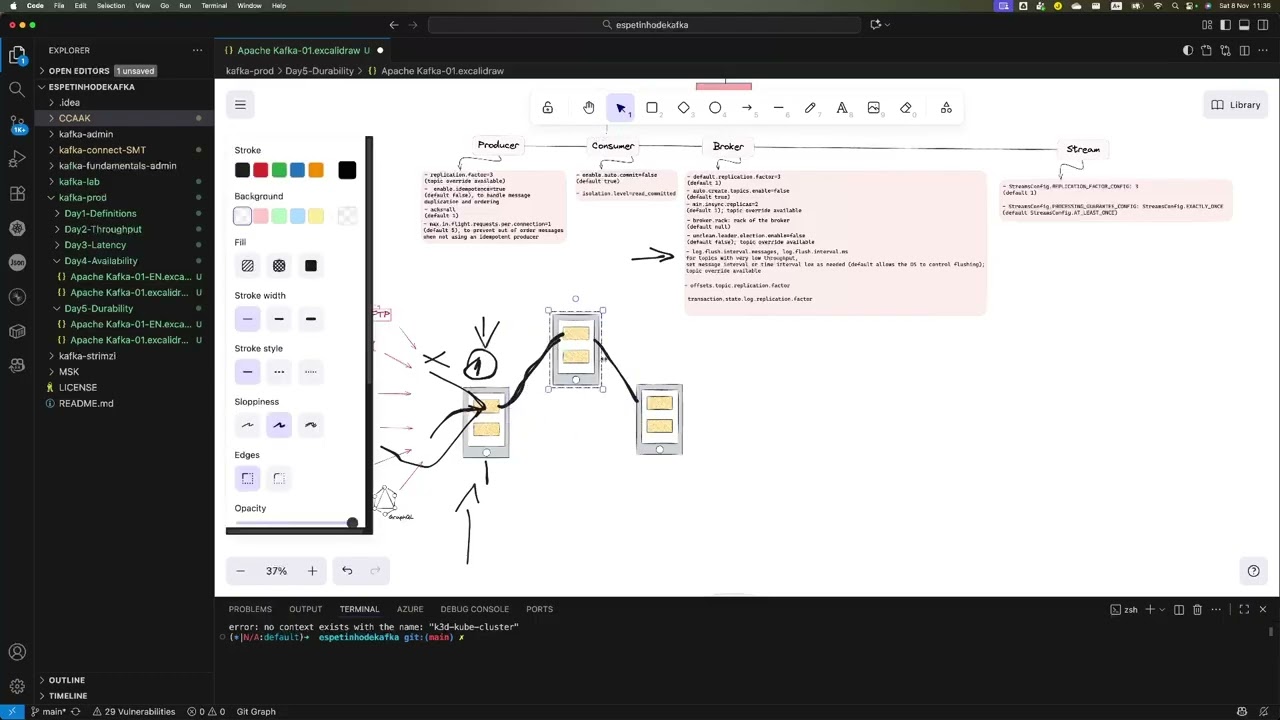Image resolution: width=1280 pixels, height=720 pixels.
Task: Reset zoom via the 37% button
Action: [276, 571]
